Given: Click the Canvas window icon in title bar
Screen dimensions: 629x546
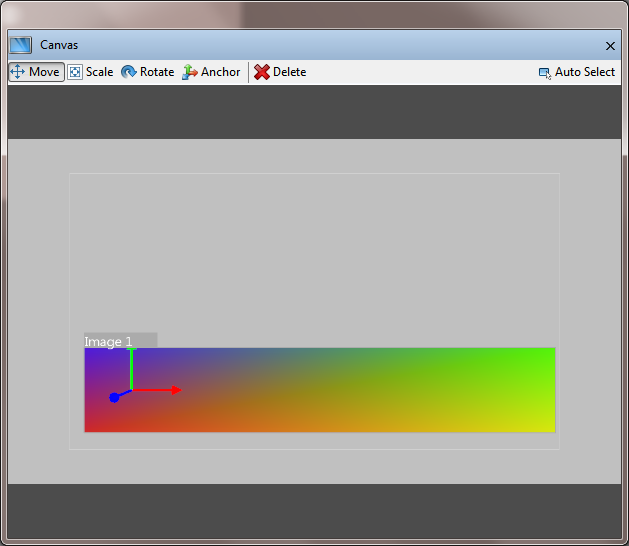Looking at the screenshot, I should [x=20, y=45].
